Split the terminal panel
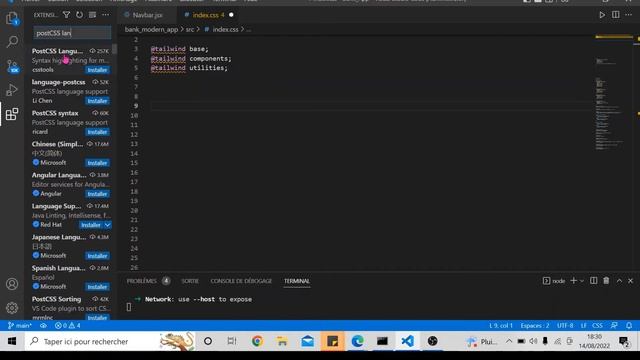The height and width of the screenshot is (360, 640). [593, 281]
